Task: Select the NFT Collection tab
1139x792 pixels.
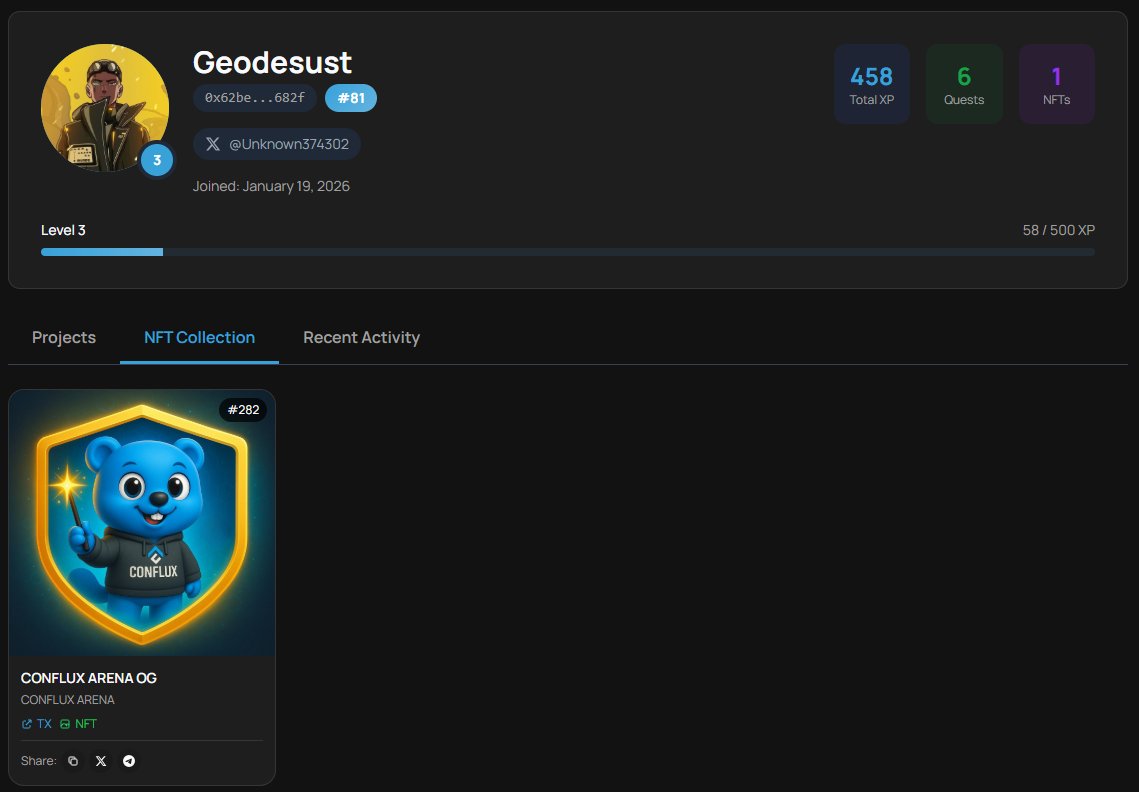Action: pos(199,337)
